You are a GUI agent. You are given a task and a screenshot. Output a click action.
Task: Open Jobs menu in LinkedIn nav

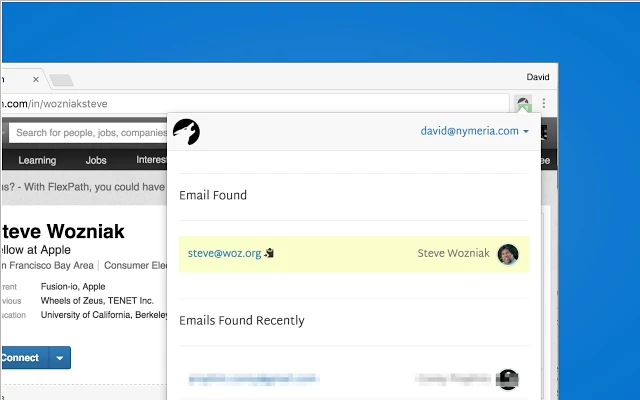(96, 160)
